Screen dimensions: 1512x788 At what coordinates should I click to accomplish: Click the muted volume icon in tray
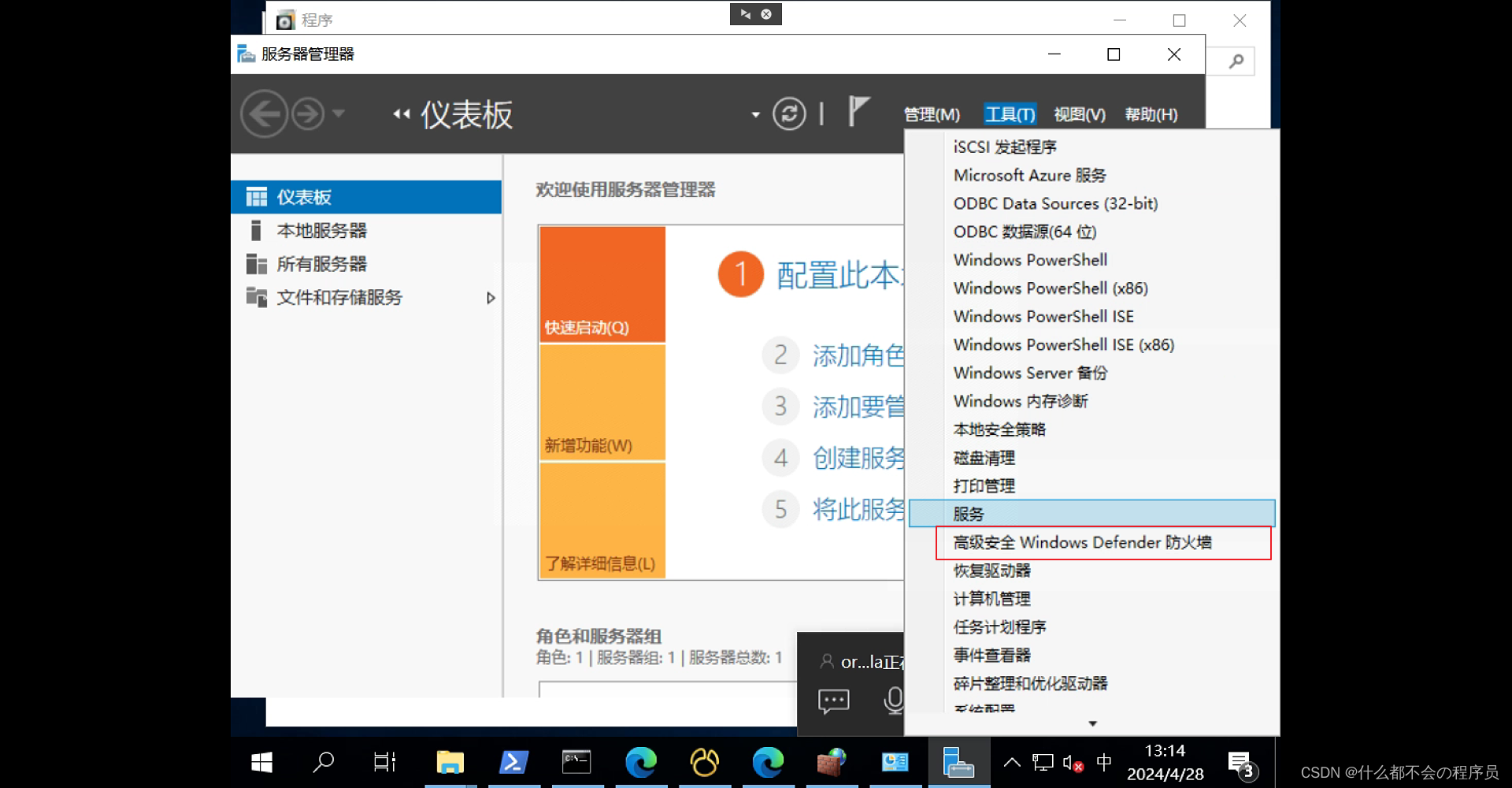coord(1073,763)
